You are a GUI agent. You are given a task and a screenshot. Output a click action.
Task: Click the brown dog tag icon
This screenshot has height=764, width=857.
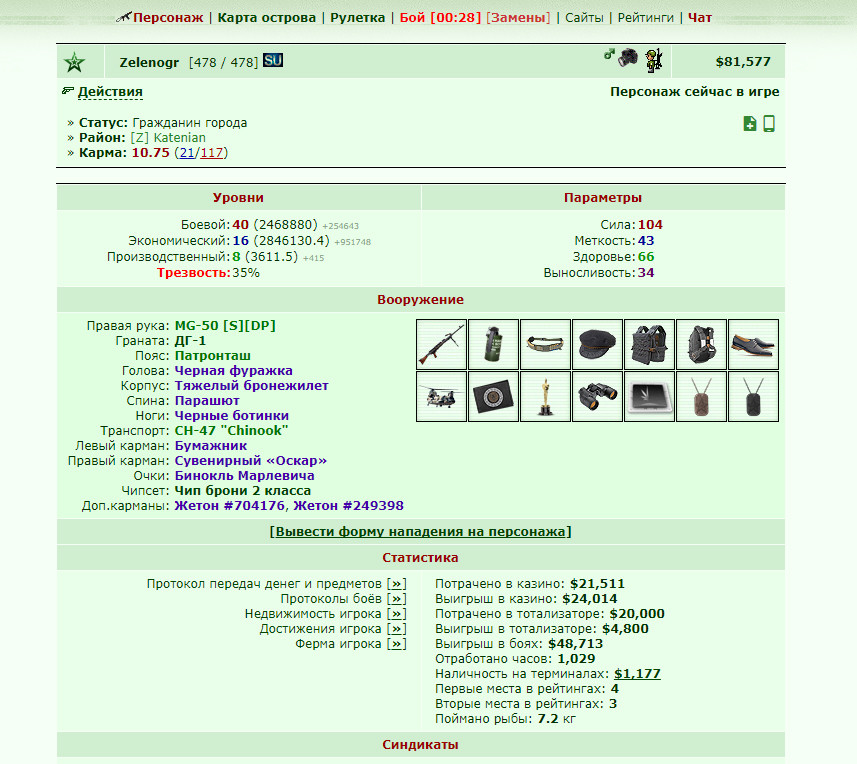coord(701,396)
